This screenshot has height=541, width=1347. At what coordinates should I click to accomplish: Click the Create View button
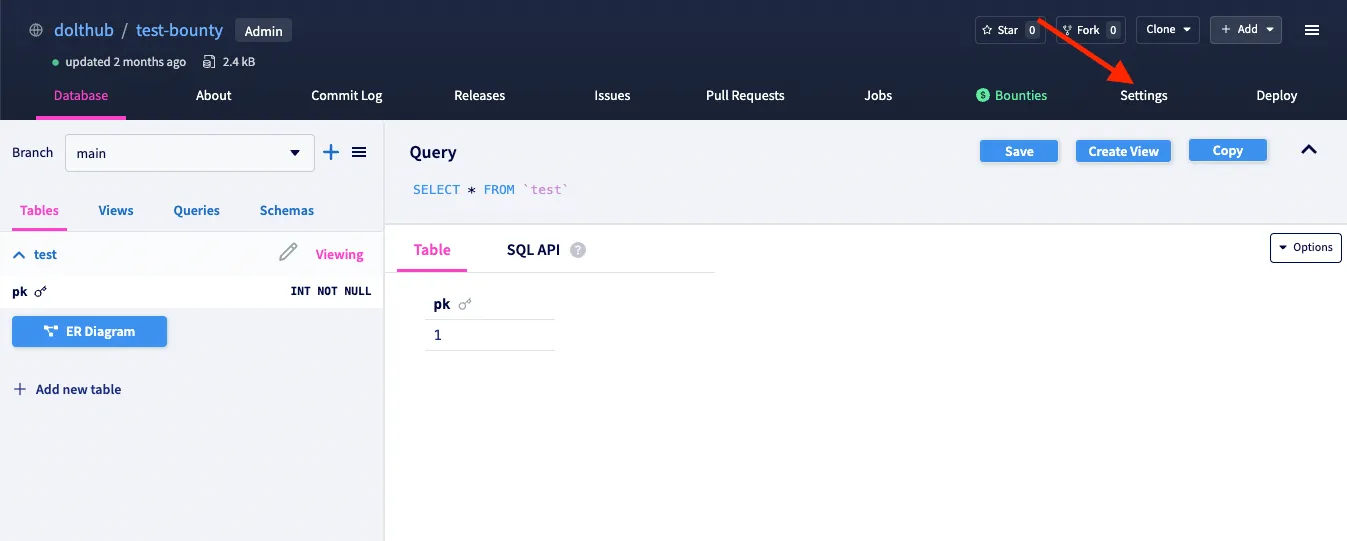(1123, 151)
